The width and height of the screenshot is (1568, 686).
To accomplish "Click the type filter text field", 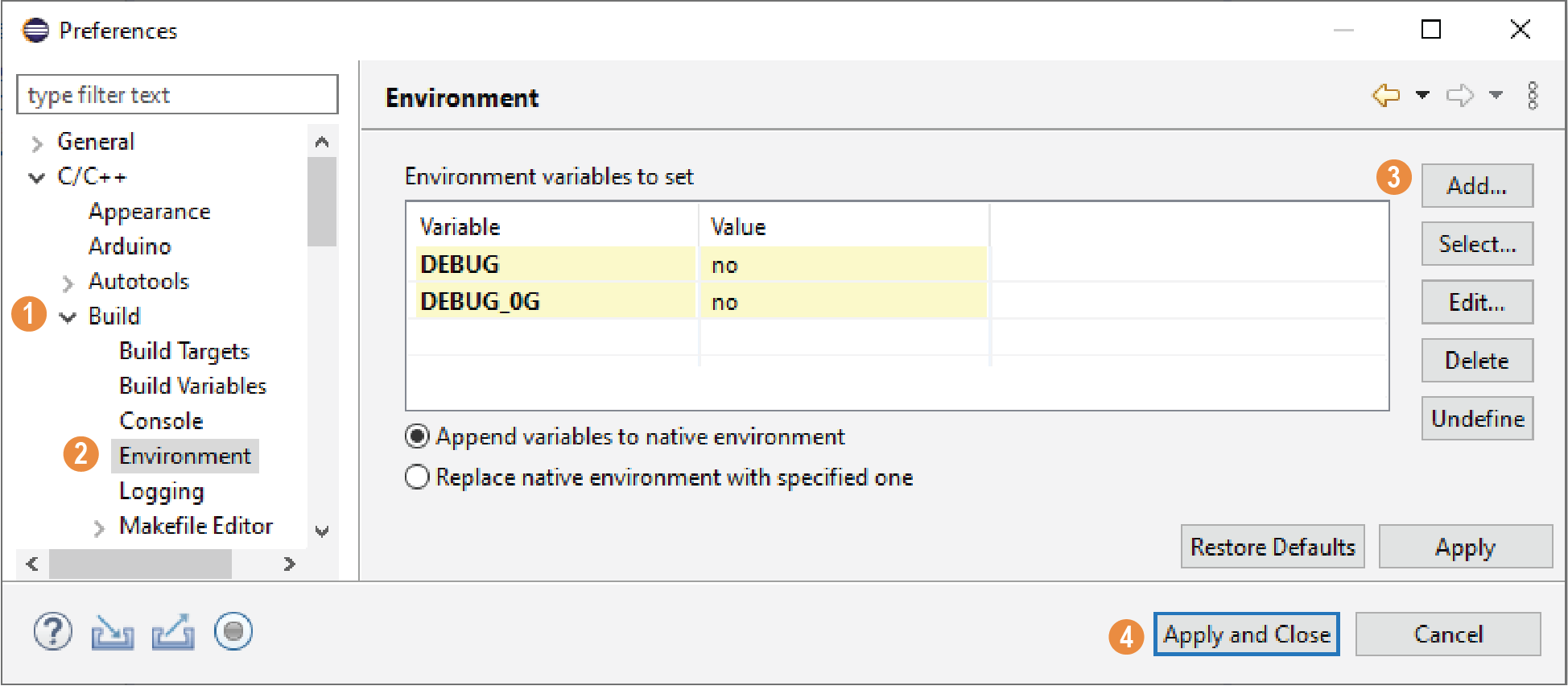I will pyautogui.click(x=177, y=95).
